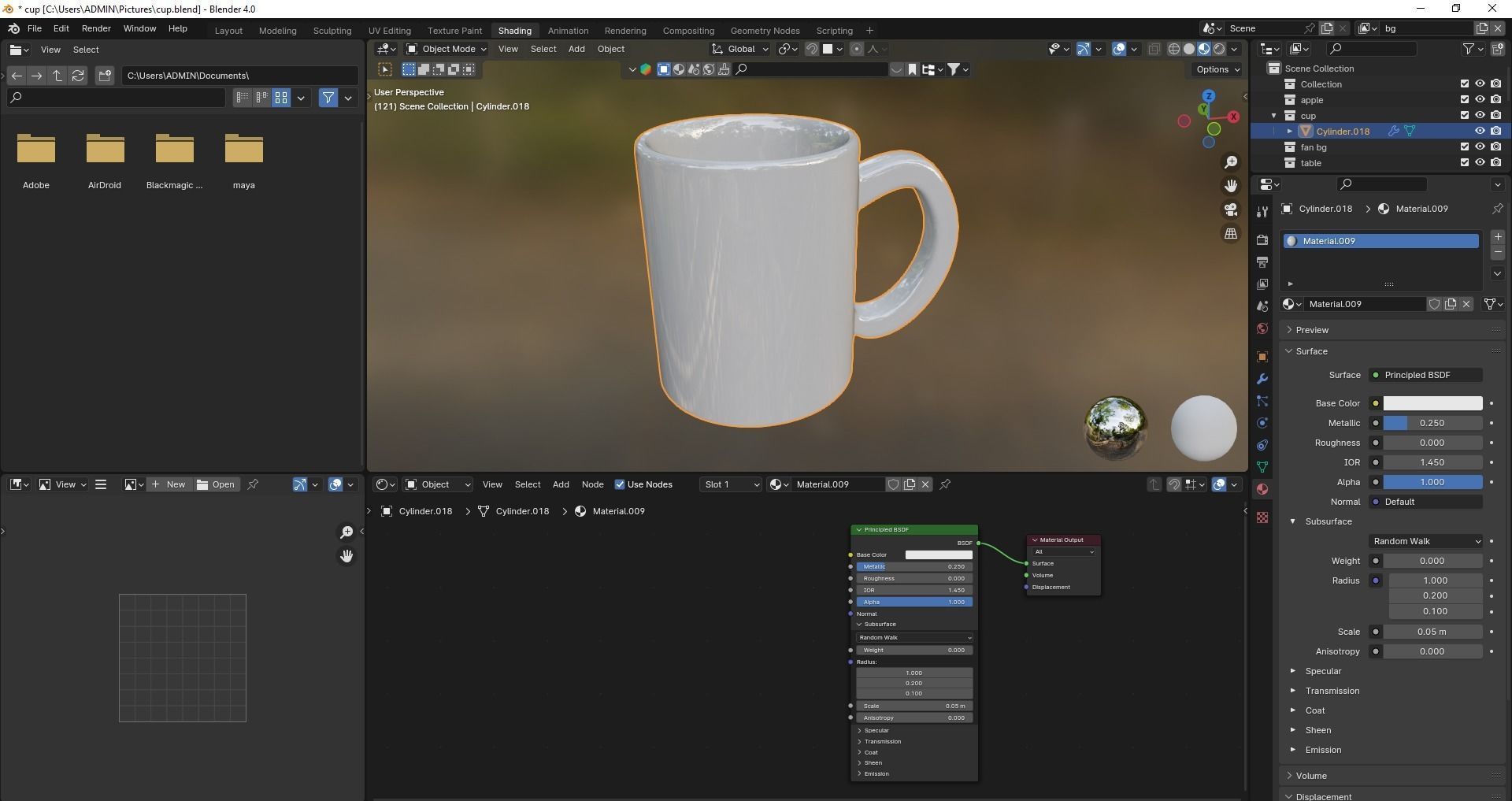Click the Base Color swatch in properties
Viewport: 1512px width, 801px height.
coord(1432,403)
